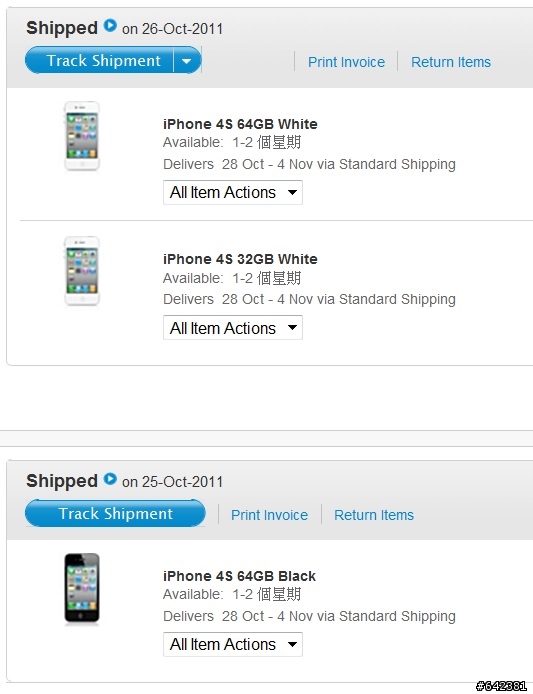Click the Shipped heading of the 26-Oct order
The width and height of the screenshot is (533, 694).
(x=62, y=28)
